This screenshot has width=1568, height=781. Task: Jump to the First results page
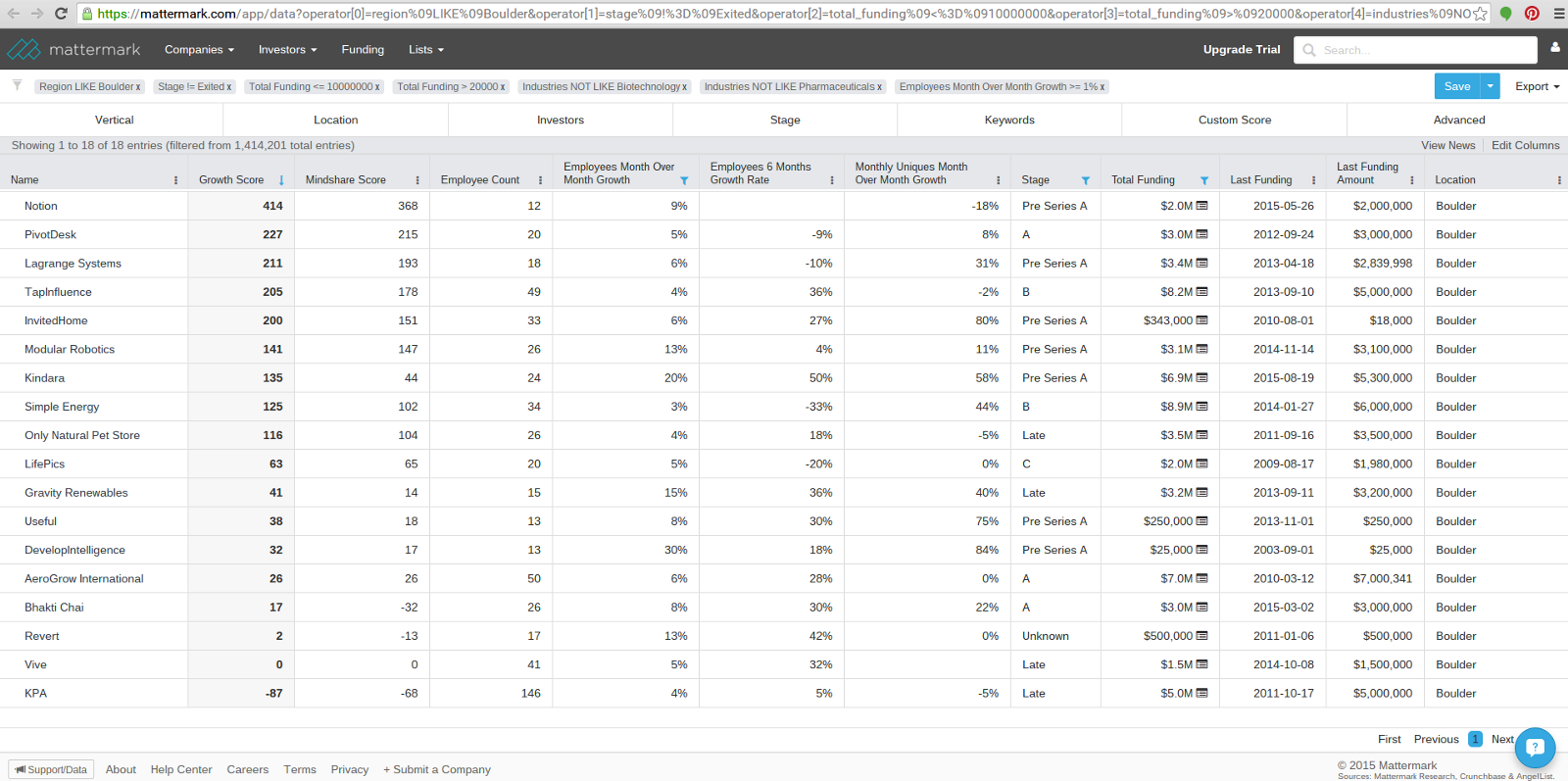[1390, 739]
